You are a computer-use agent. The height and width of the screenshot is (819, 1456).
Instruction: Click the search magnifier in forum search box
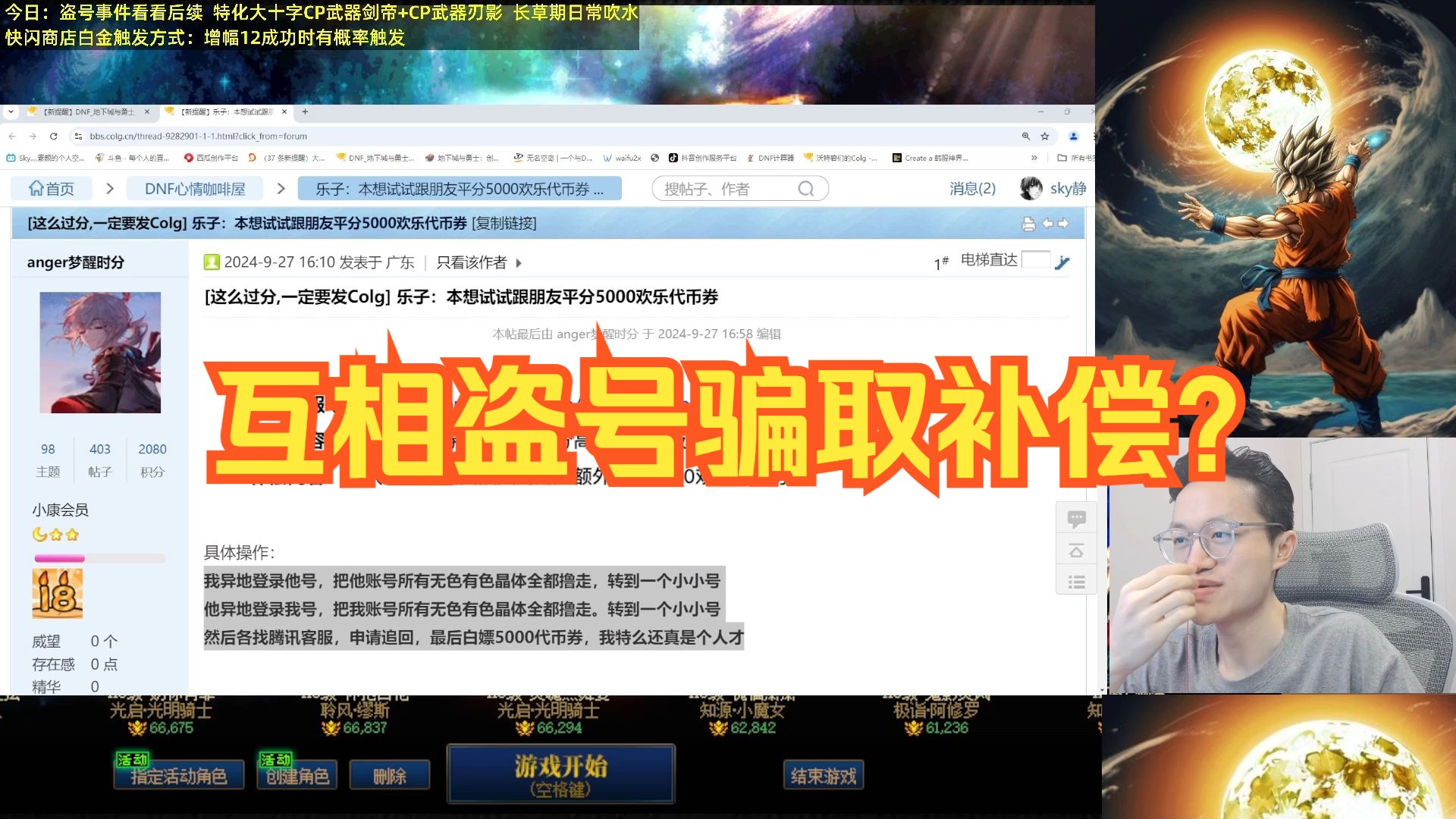coord(805,189)
